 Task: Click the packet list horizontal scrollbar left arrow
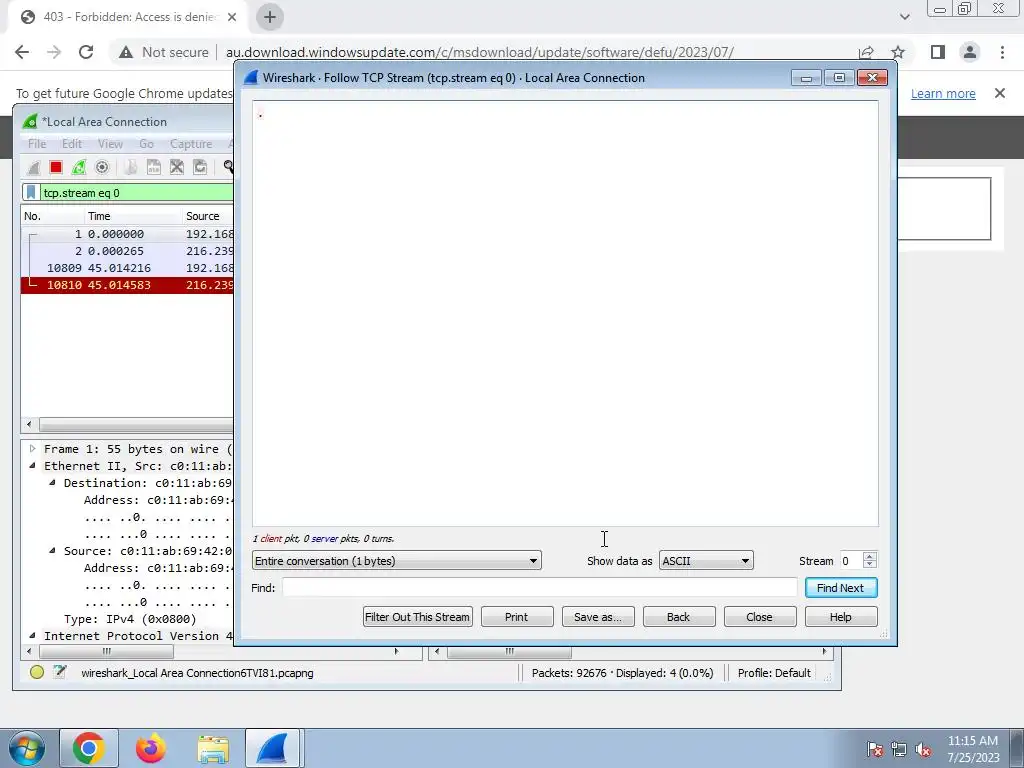coord(29,424)
